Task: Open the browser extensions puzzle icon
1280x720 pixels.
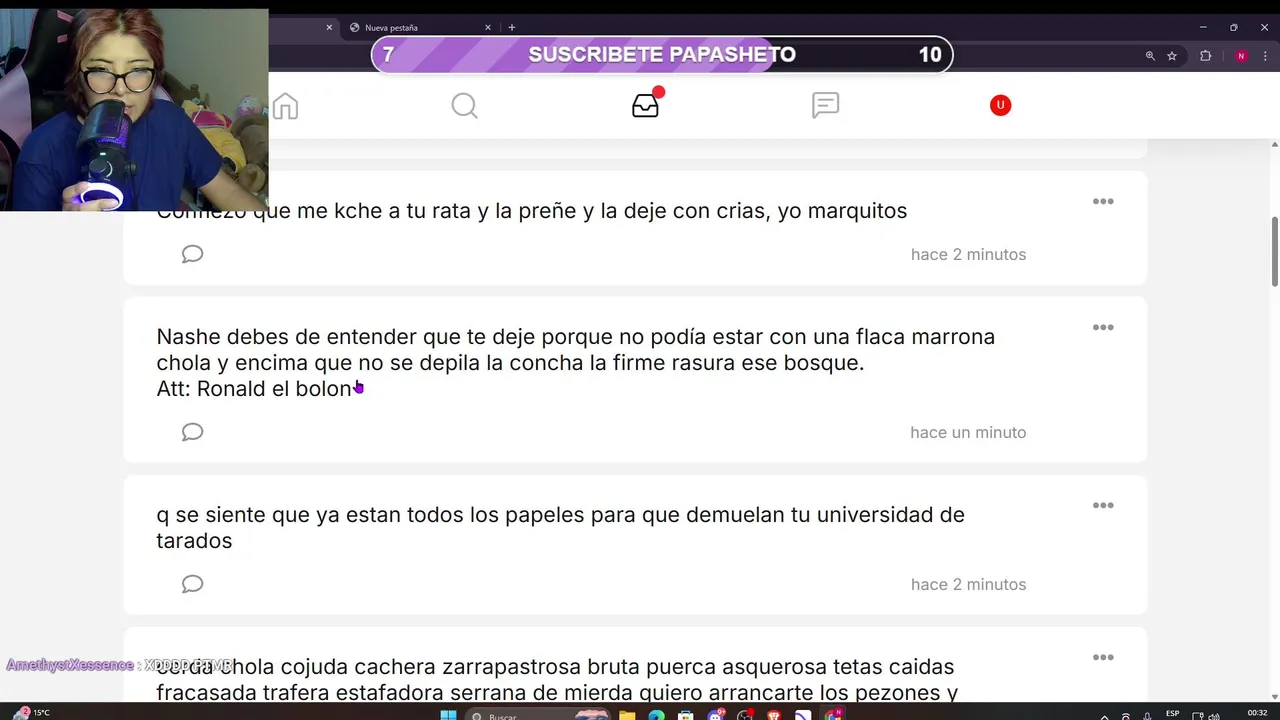Action: 1205,56
